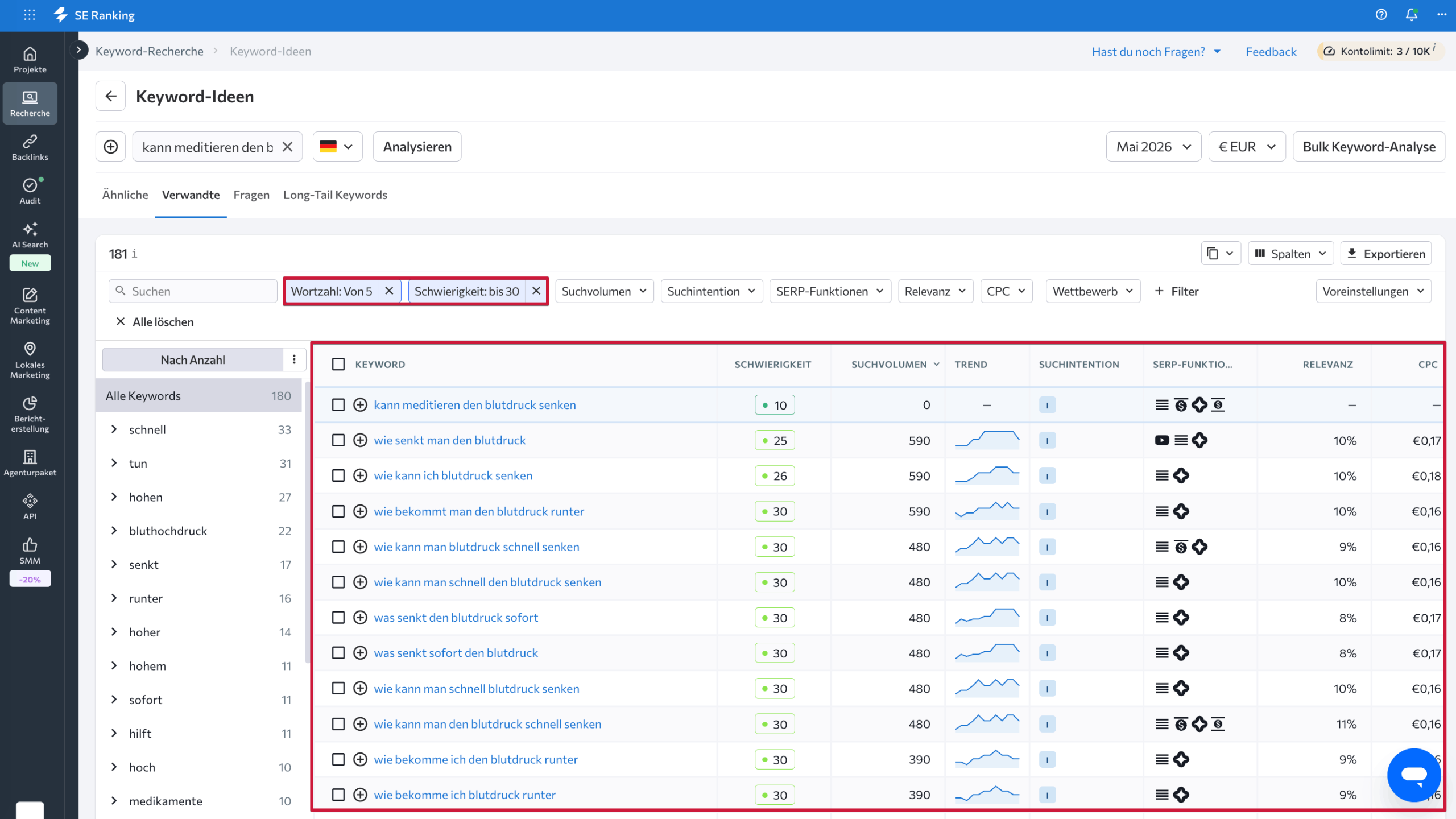This screenshot has width=1456, height=819.
Task: Open the help question mark icon
Action: (1381, 15)
